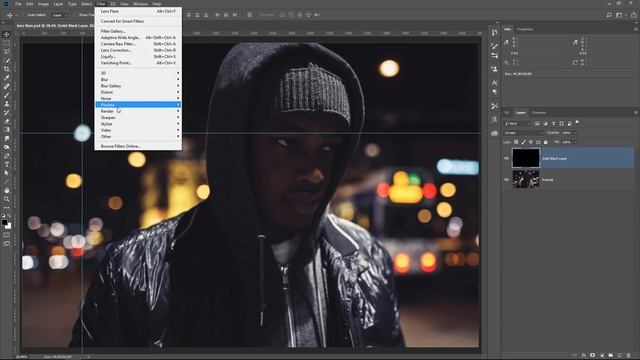Select the Rectangular Marquee tool

(7, 43)
